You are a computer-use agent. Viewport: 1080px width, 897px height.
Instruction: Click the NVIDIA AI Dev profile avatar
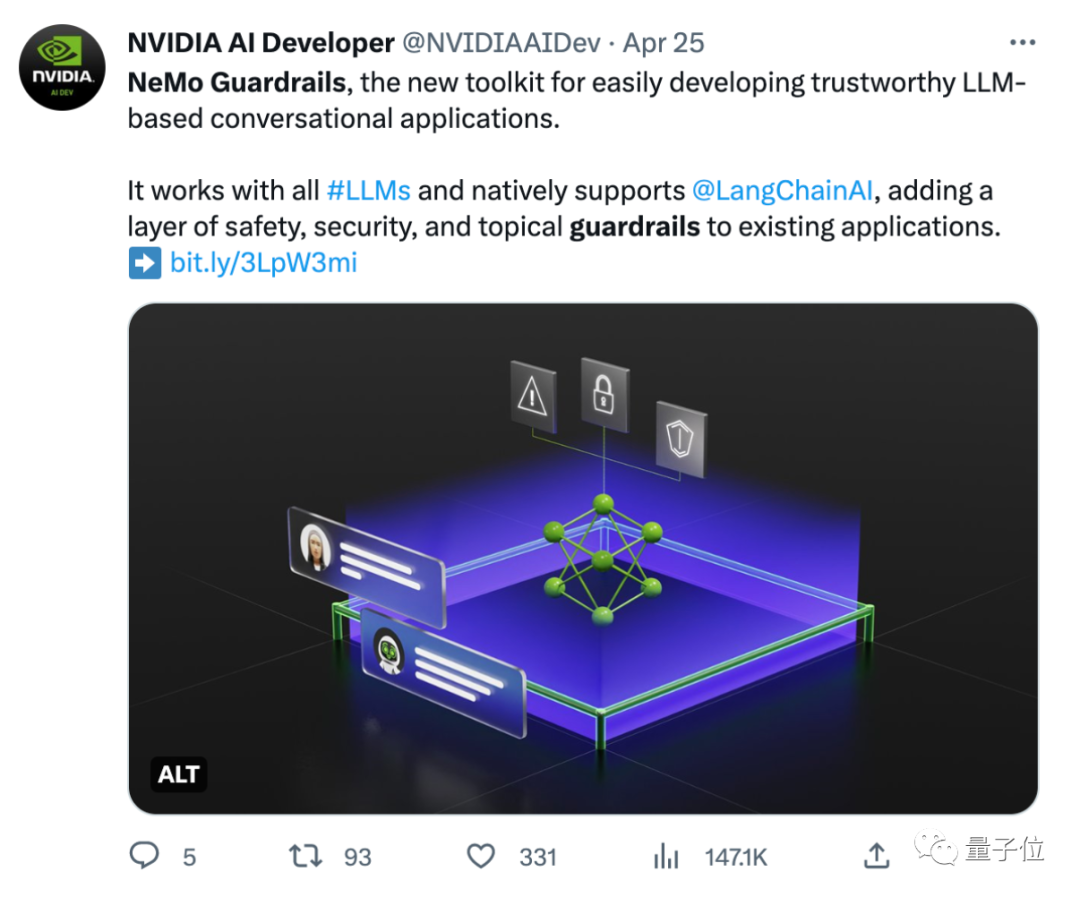(62, 68)
